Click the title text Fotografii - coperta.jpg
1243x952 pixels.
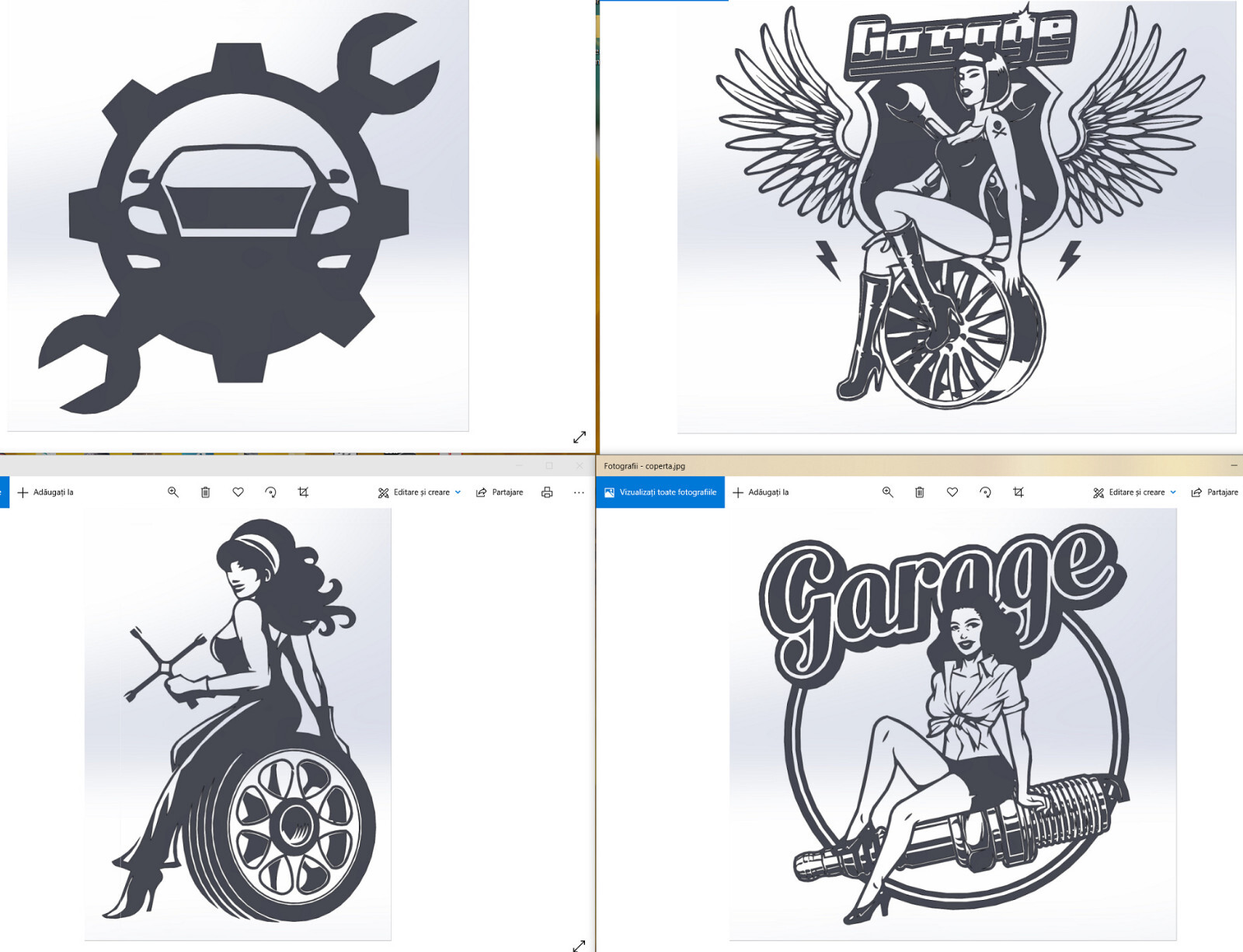point(645,466)
